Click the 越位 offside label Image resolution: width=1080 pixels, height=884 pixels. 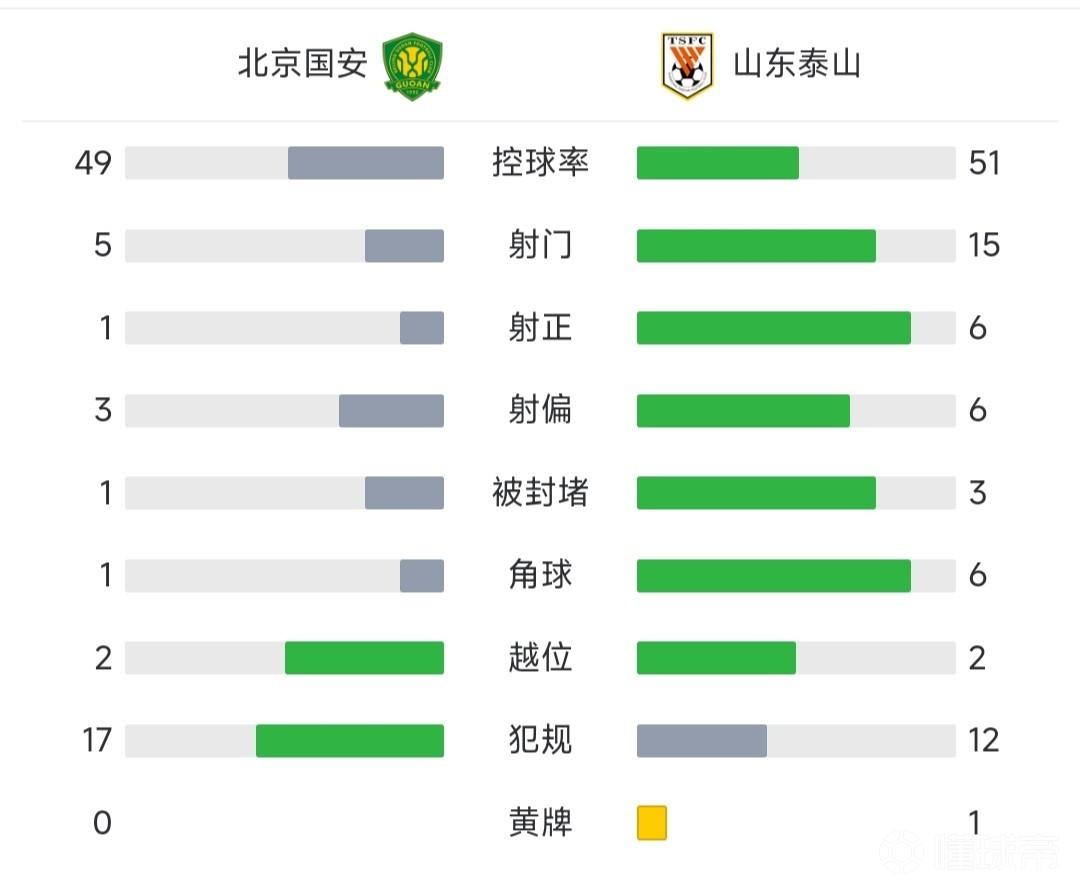(540, 658)
